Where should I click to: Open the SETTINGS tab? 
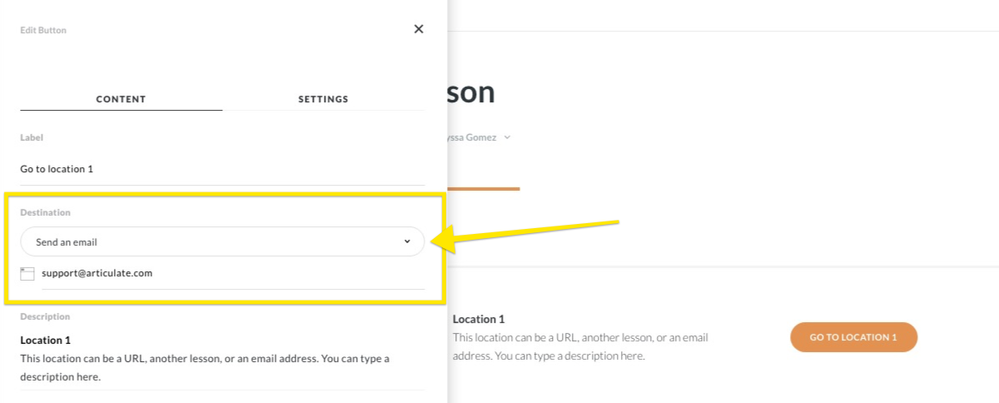(323, 99)
